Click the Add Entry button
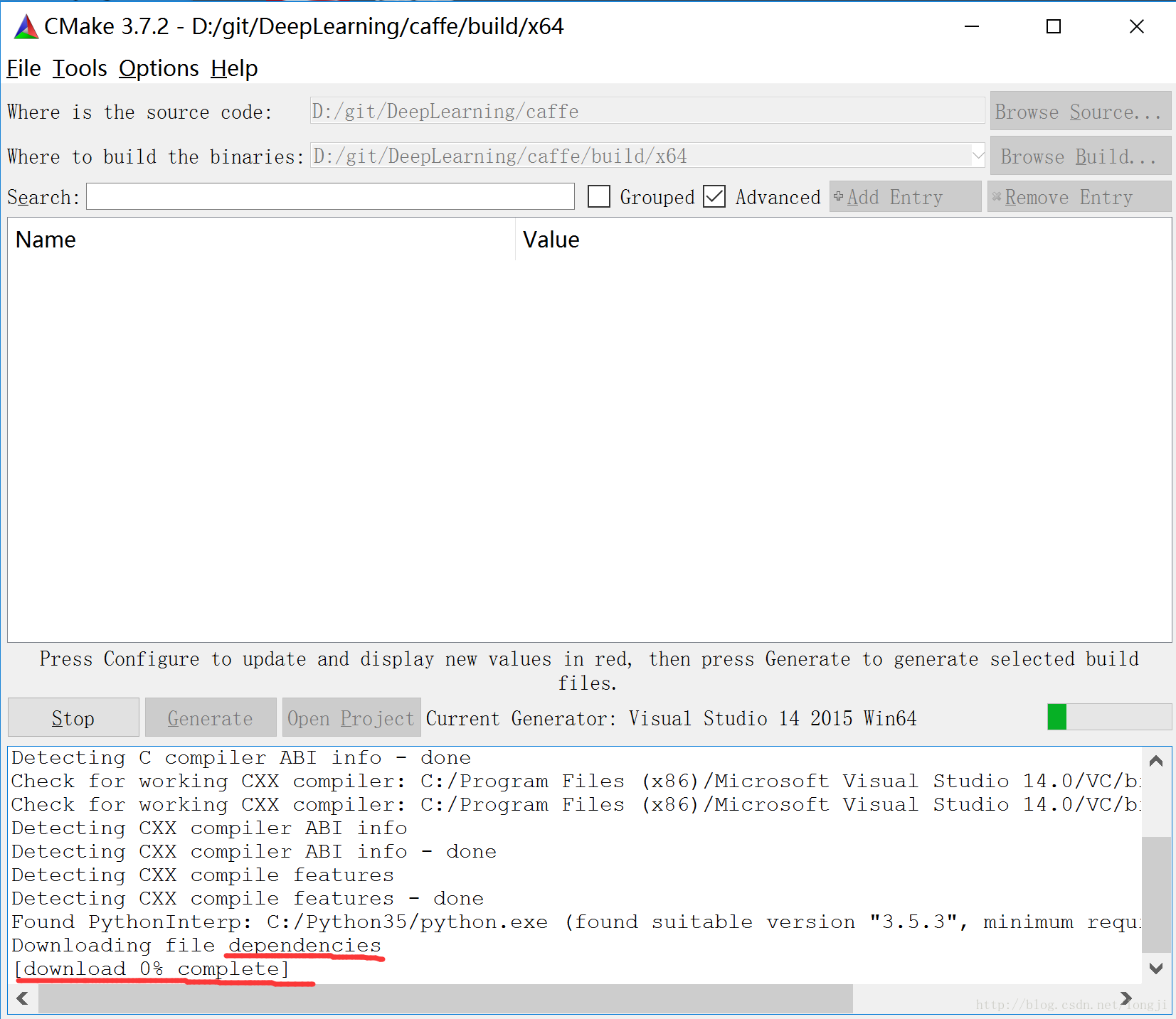This screenshot has height=1019, width=1176. [x=905, y=196]
